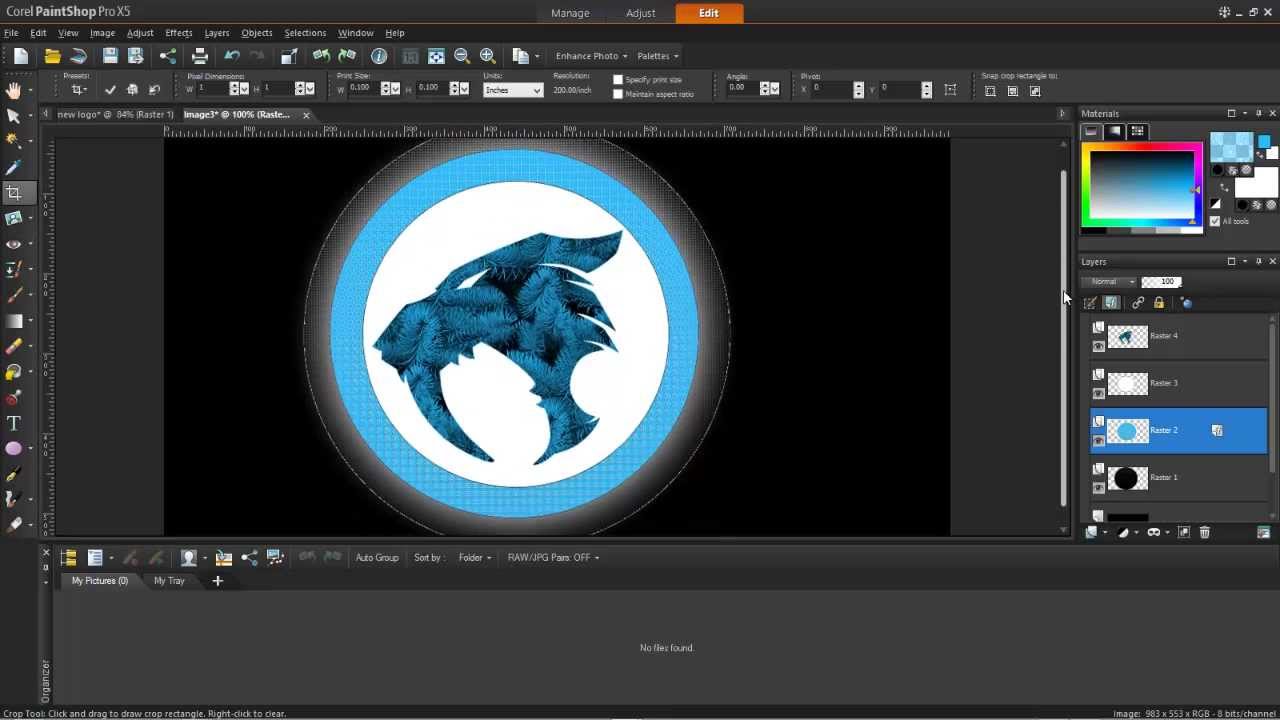Screen dimensions: 1280x720
Task: Expand the pixel width dropdown arrow
Action: 244,90
